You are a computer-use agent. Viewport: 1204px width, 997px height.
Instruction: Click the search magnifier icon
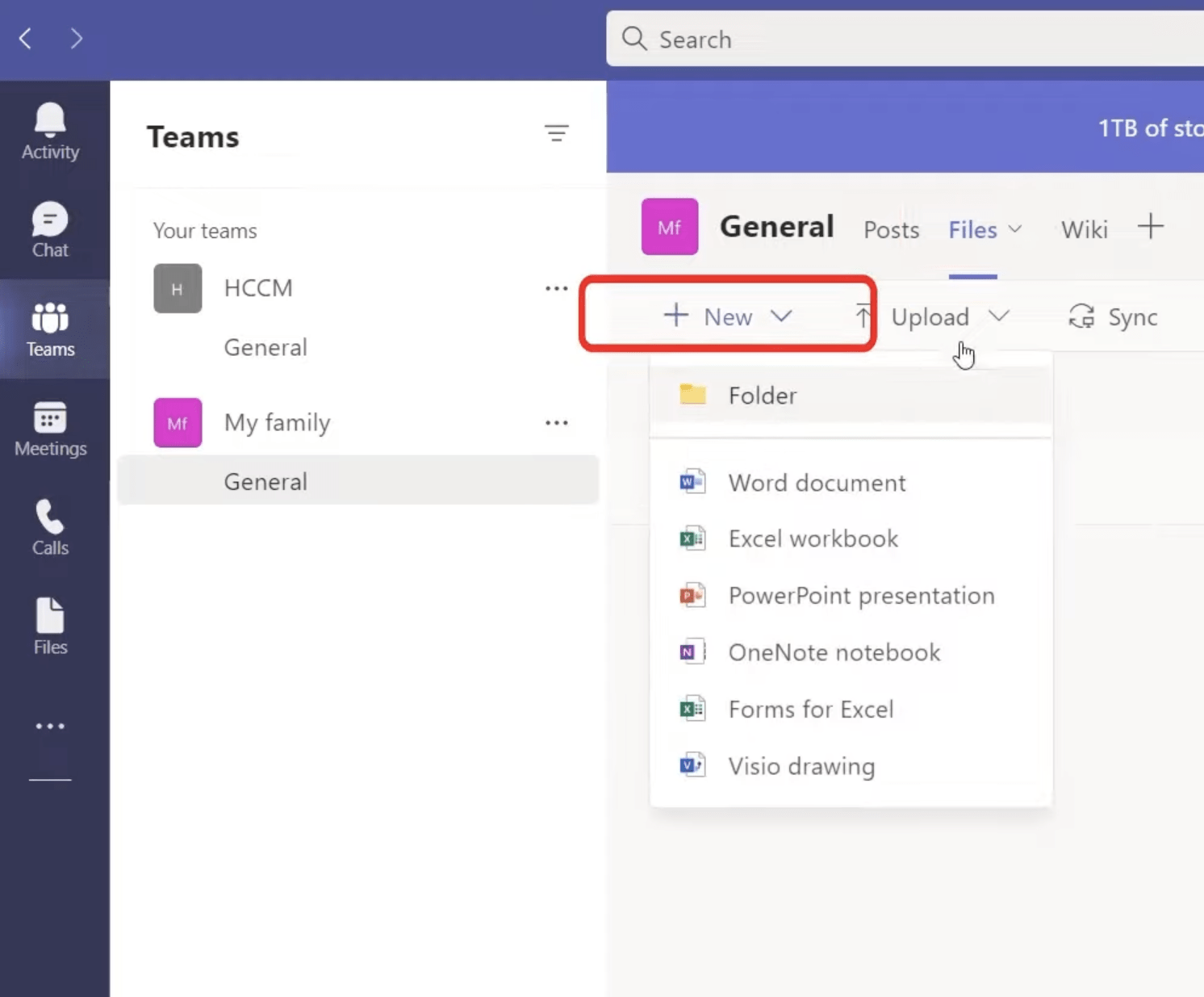pyautogui.click(x=634, y=39)
